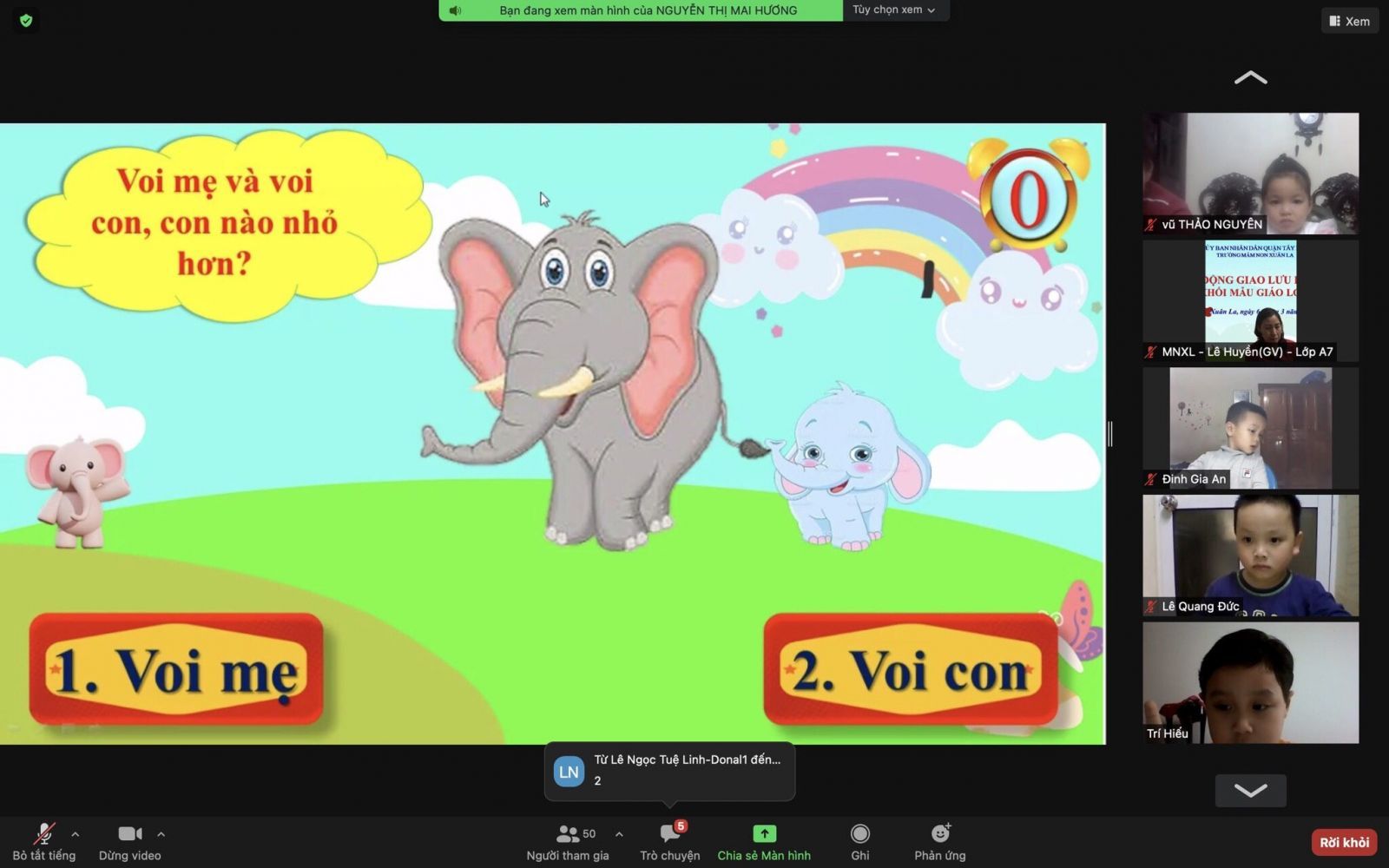This screenshot has height=868, width=1389.
Task: Open the Người tham gia participants panel
Action: [568, 841]
